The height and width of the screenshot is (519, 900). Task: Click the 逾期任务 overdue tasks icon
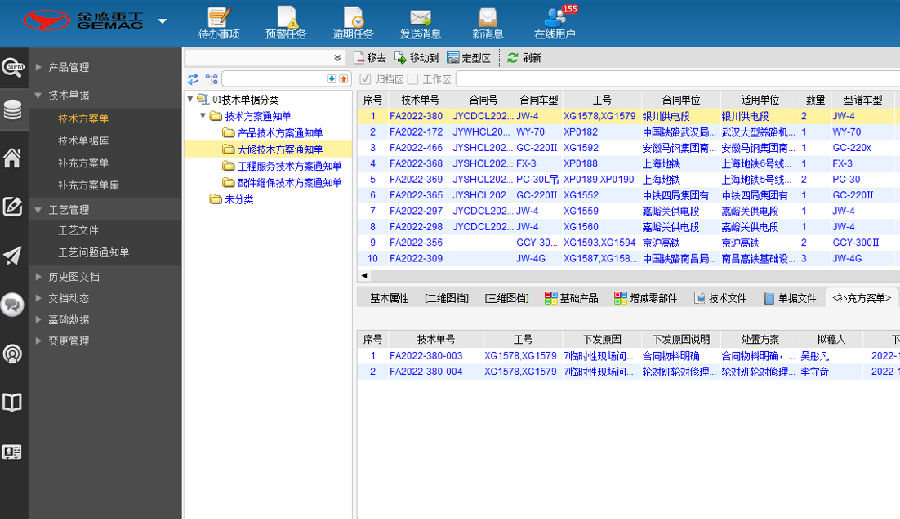coord(353,22)
